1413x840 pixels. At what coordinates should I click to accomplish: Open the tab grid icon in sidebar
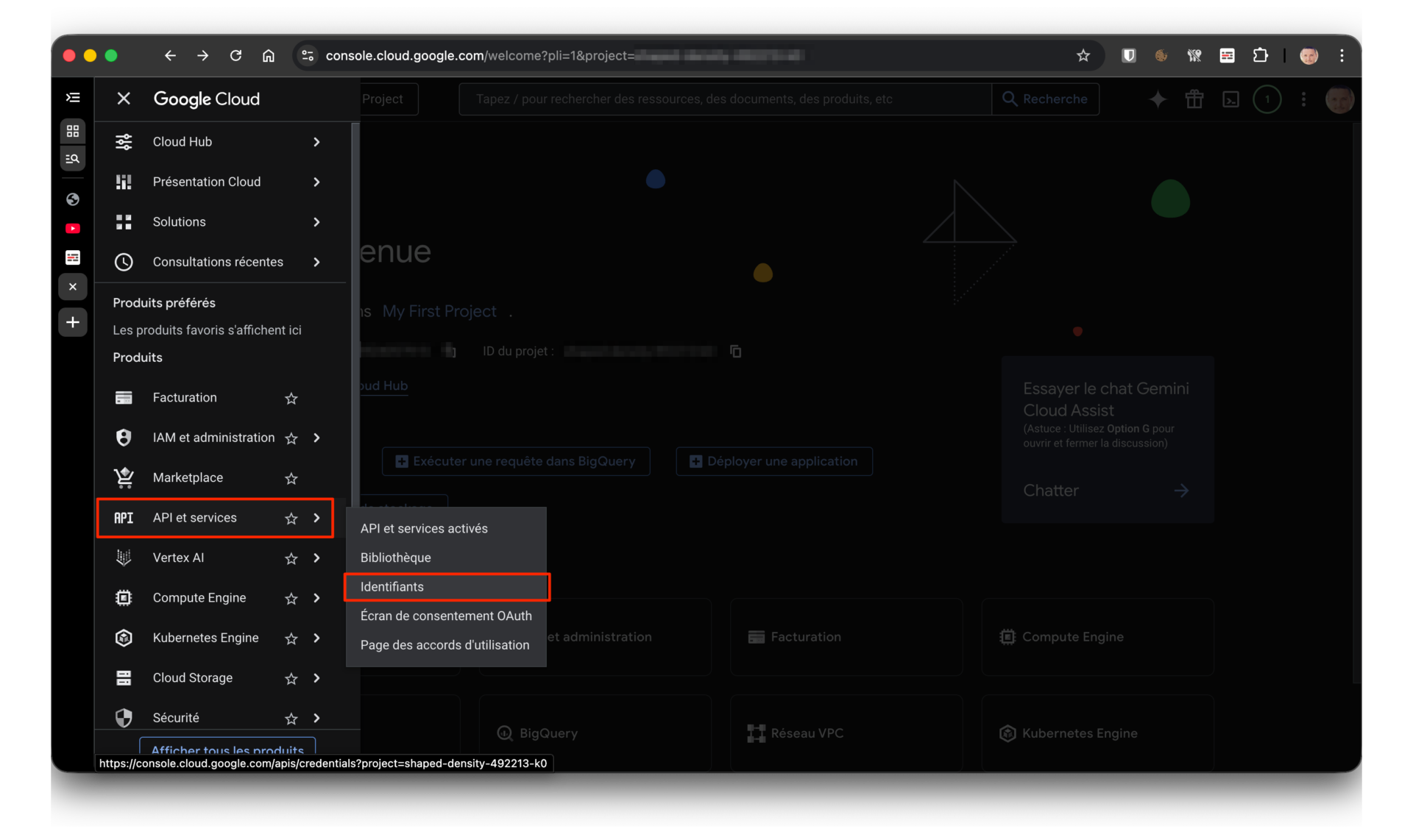(73, 131)
